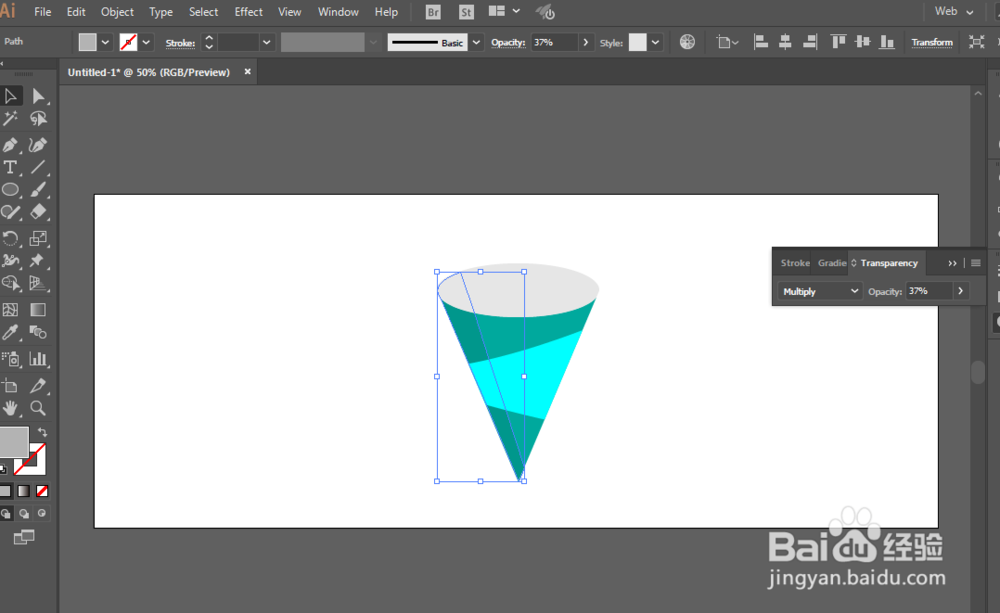
Task: Select the Paintbrush tool
Action: pyautogui.click(x=38, y=189)
